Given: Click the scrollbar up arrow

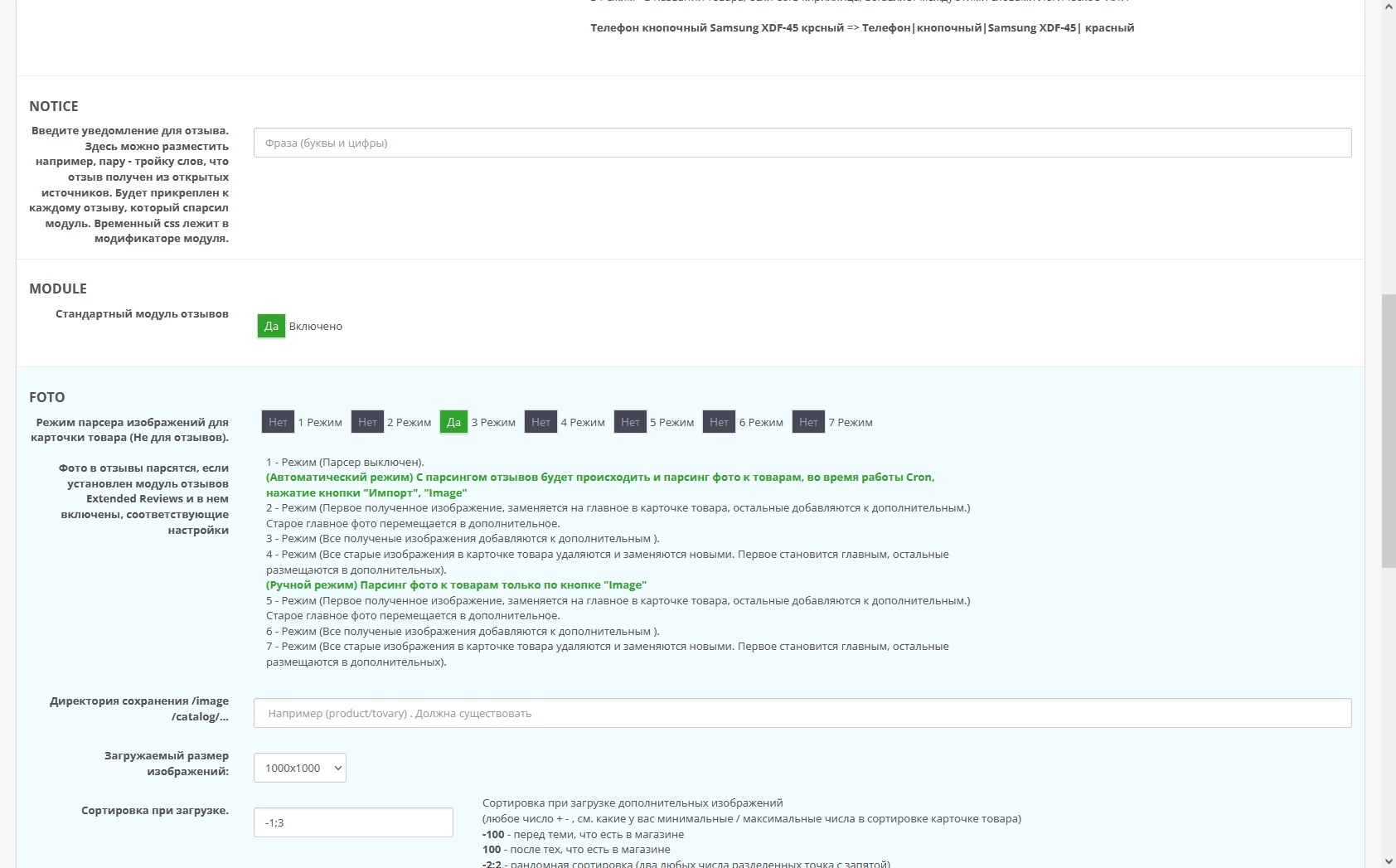Looking at the screenshot, I should [x=1389, y=7].
